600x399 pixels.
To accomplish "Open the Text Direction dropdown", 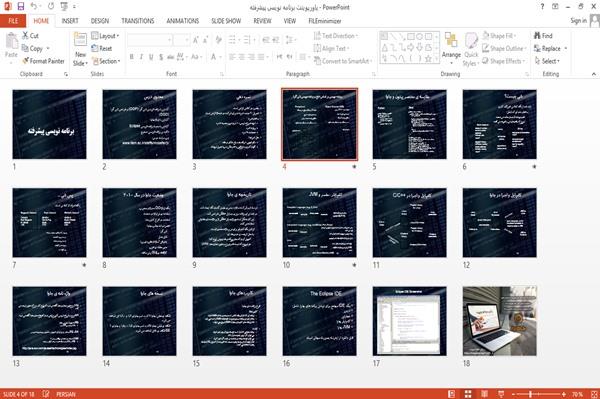I will [336, 36].
